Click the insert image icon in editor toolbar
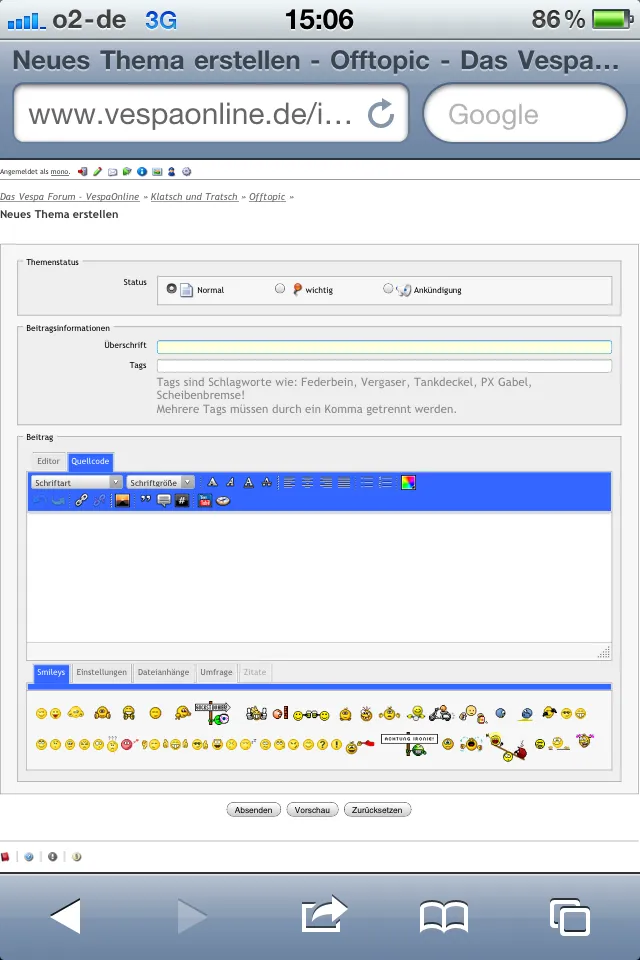 [123, 500]
